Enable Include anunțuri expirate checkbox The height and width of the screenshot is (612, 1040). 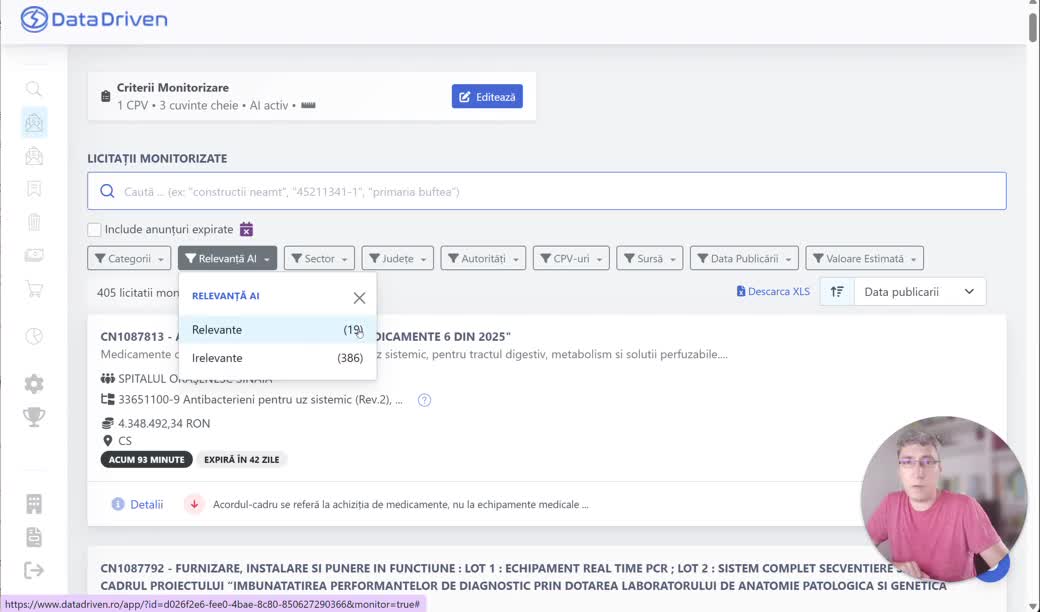point(94,229)
